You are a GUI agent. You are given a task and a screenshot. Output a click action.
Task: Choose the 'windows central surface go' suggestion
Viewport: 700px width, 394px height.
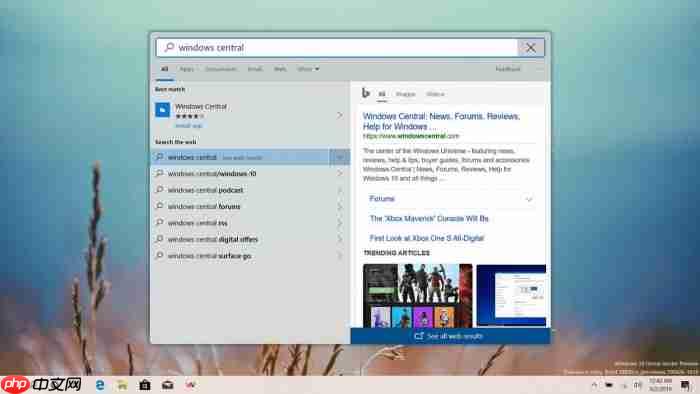[241, 256]
